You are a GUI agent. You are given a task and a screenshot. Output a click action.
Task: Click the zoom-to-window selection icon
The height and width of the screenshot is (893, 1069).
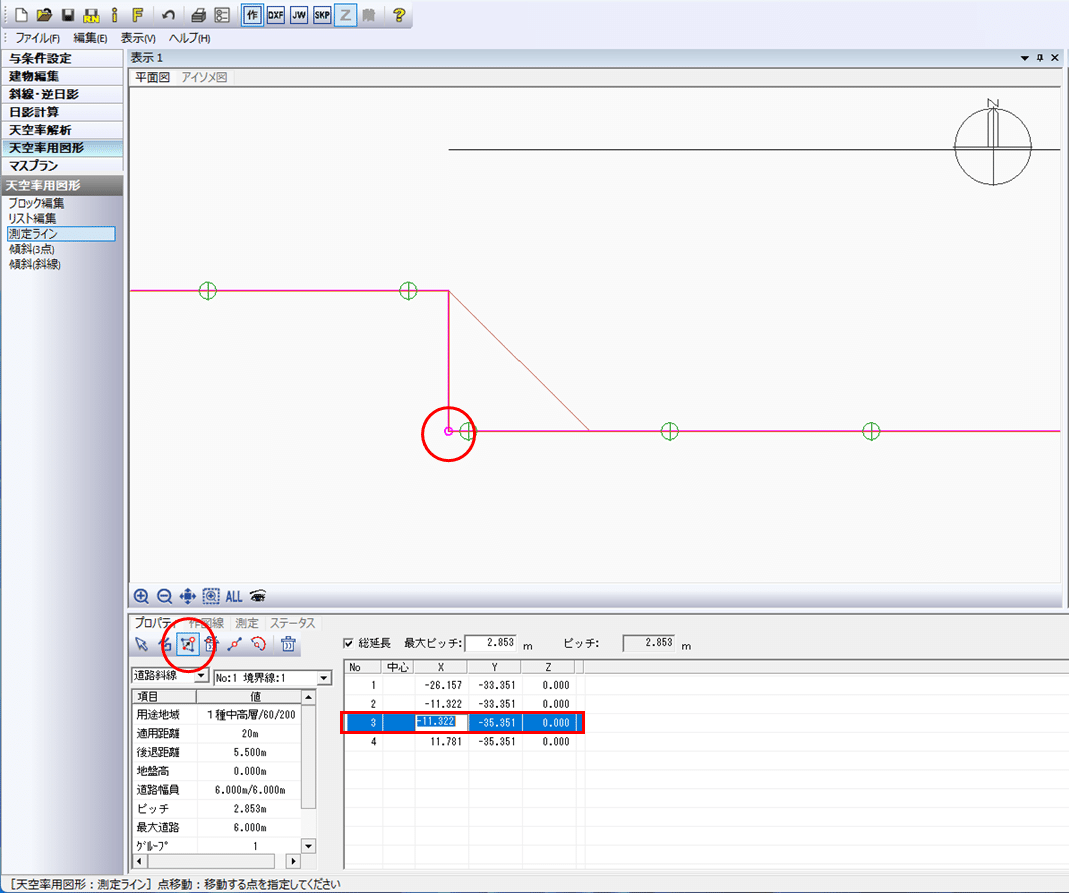click(x=211, y=596)
